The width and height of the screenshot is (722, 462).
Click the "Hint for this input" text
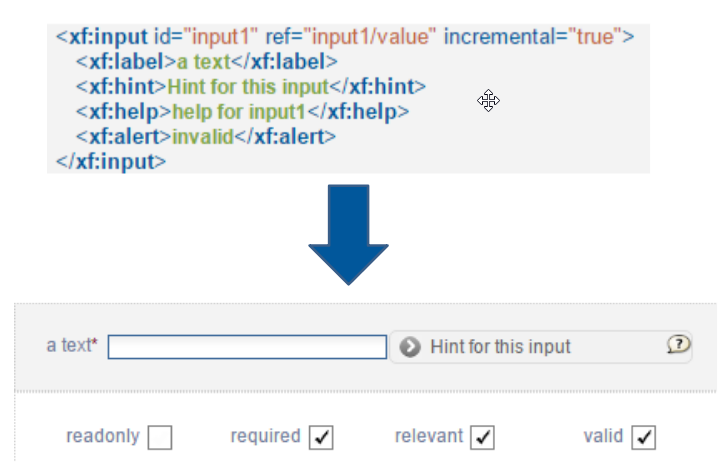(500, 347)
